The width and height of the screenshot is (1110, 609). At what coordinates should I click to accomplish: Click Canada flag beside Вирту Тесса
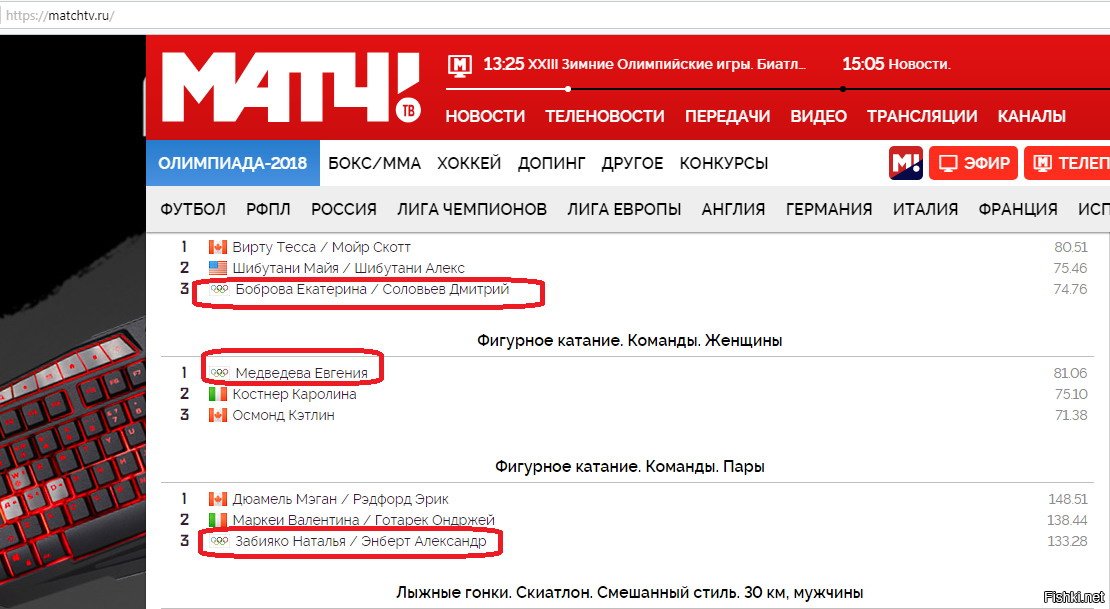[x=217, y=247]
